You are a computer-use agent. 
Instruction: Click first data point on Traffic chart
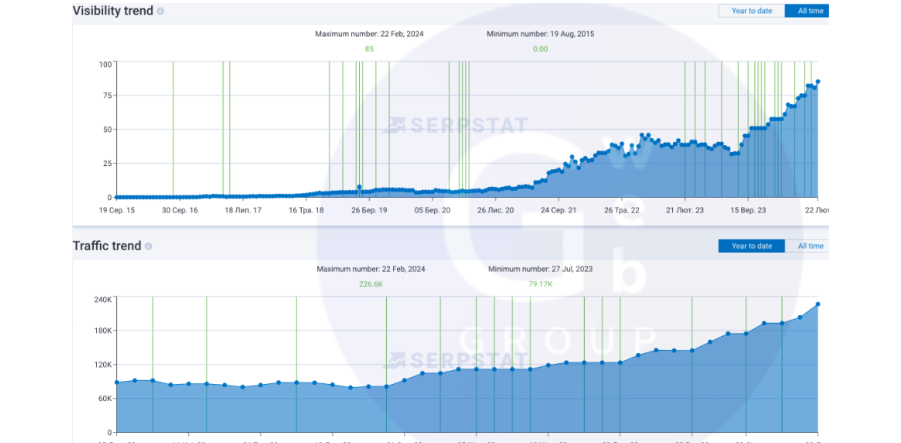pos(116,382)
